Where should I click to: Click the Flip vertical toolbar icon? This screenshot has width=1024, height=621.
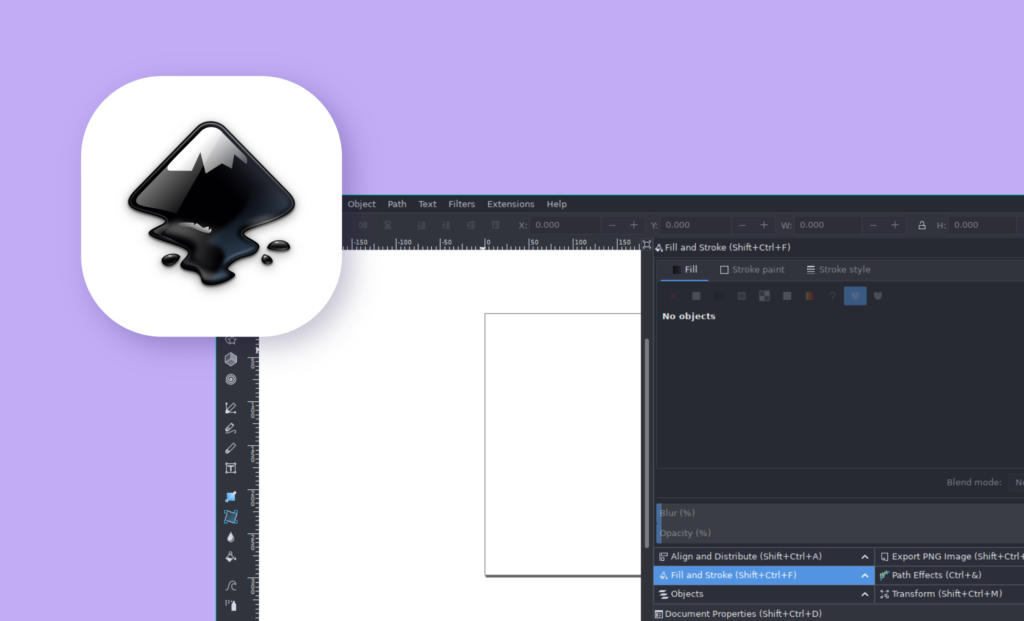click(x=388, y=225)
